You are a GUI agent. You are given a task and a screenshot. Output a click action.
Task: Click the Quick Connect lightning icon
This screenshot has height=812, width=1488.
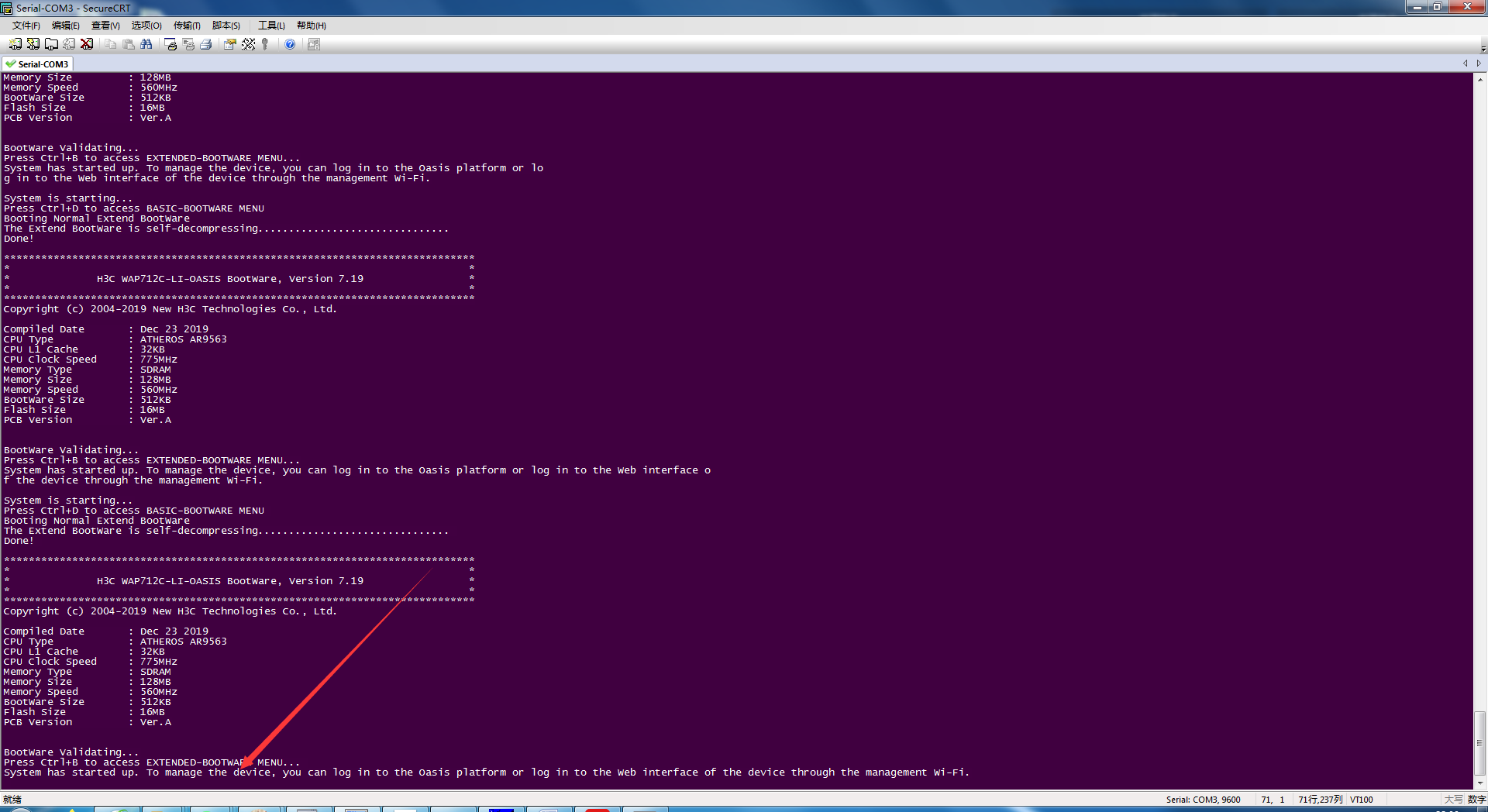pyautogui.click(x=33, y=44)
